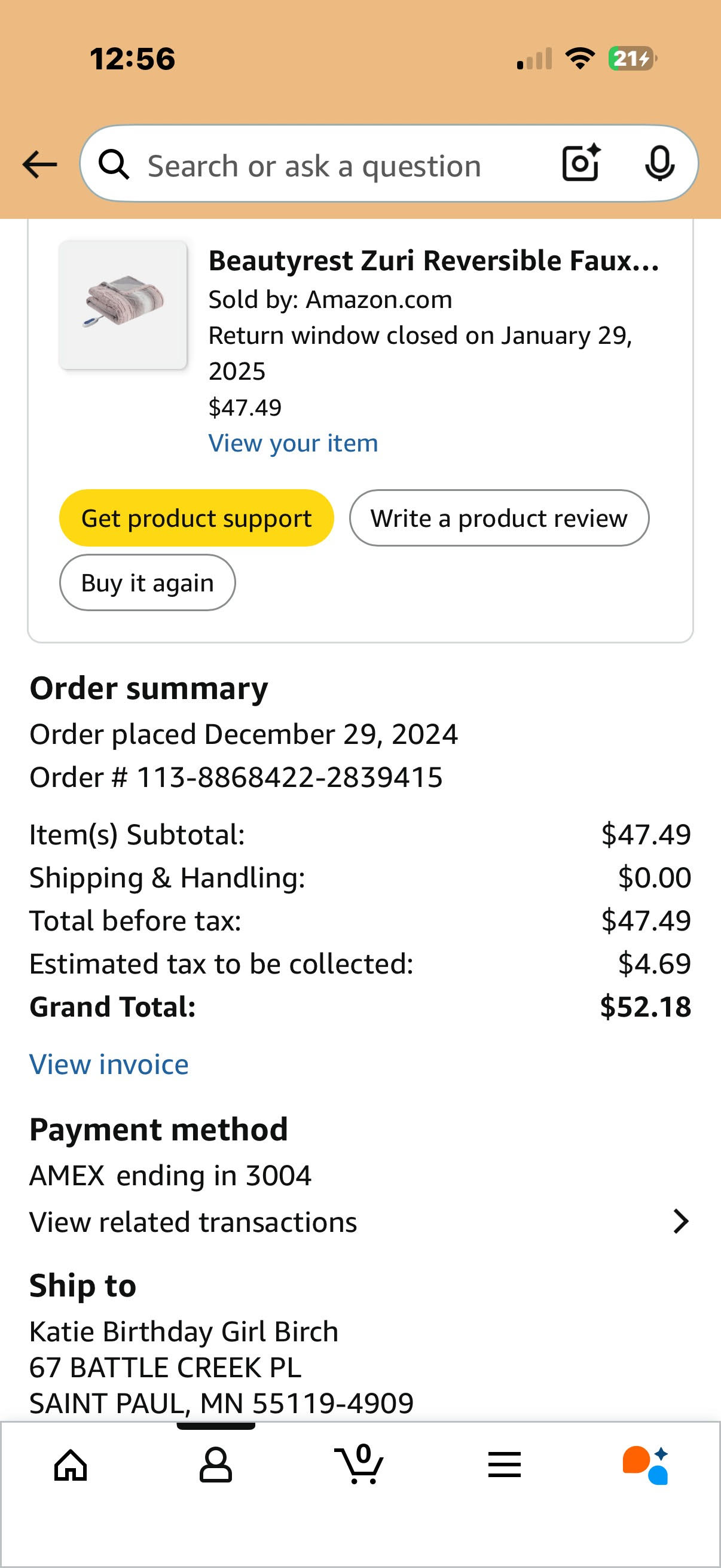
Task: Open camera lens visual search
Action: point(581,163)
